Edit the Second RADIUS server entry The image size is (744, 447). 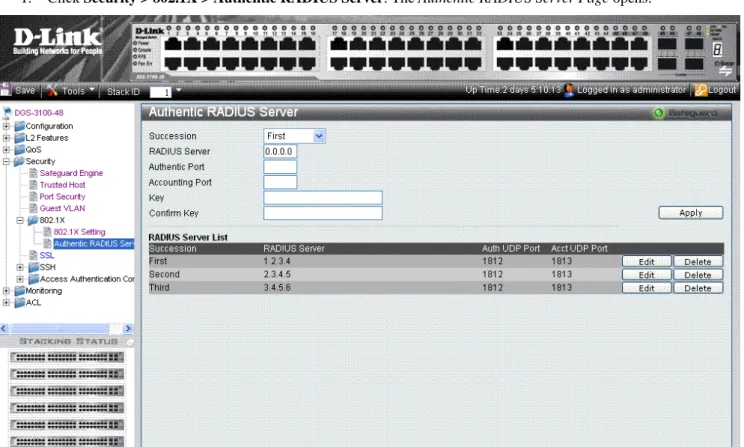646,275
